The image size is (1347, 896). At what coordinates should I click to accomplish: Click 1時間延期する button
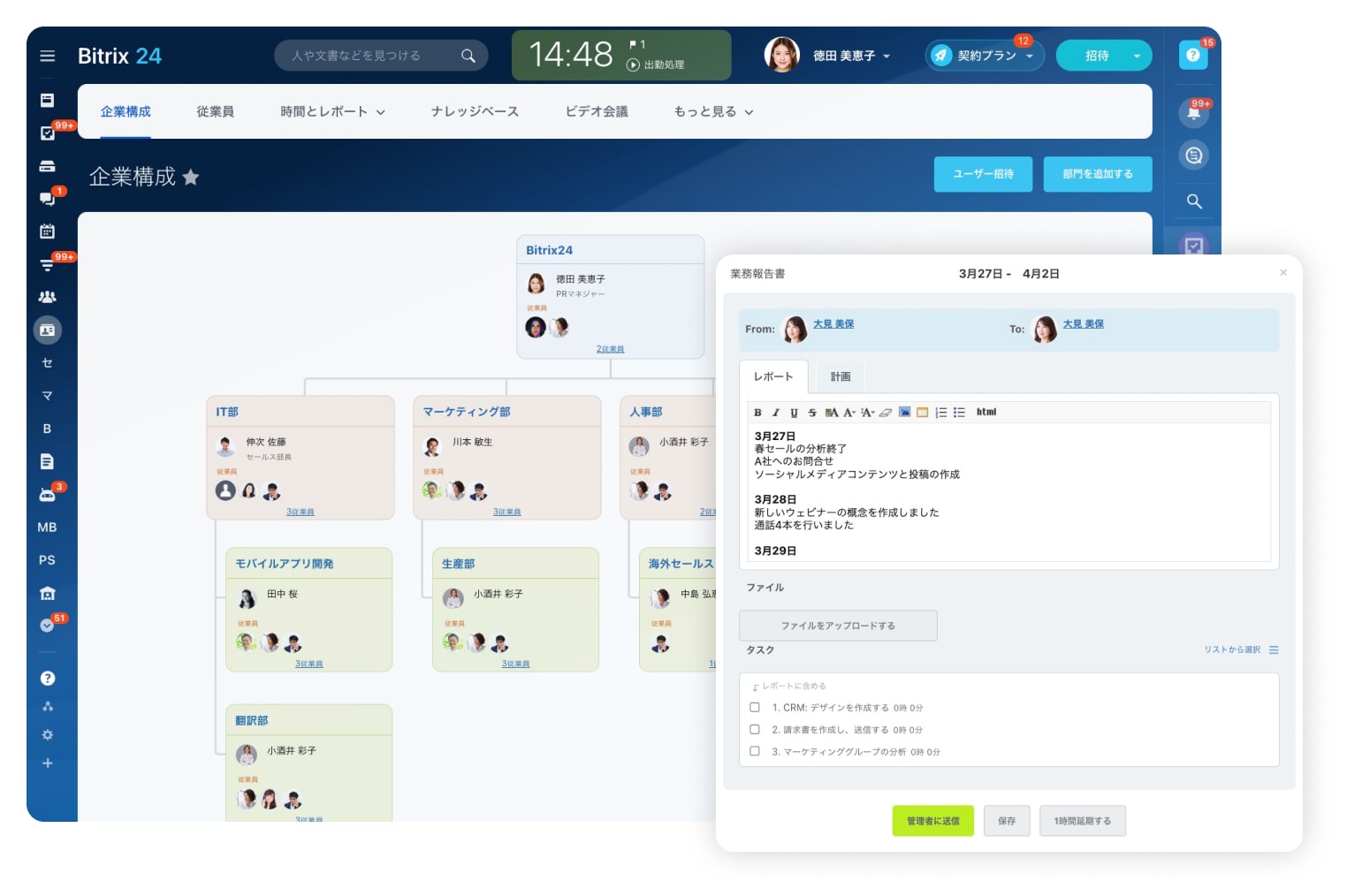coord(1082,821)
